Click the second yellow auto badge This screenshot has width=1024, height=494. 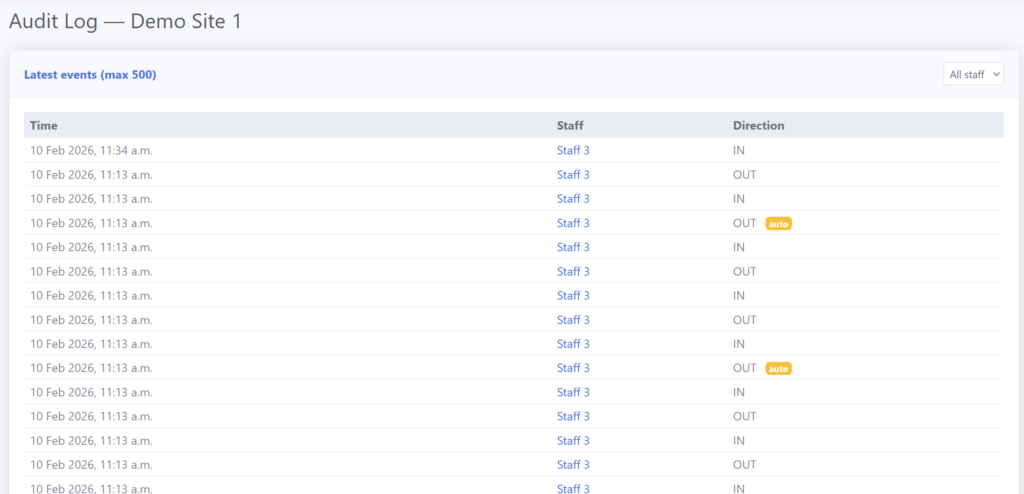(778, 369)
